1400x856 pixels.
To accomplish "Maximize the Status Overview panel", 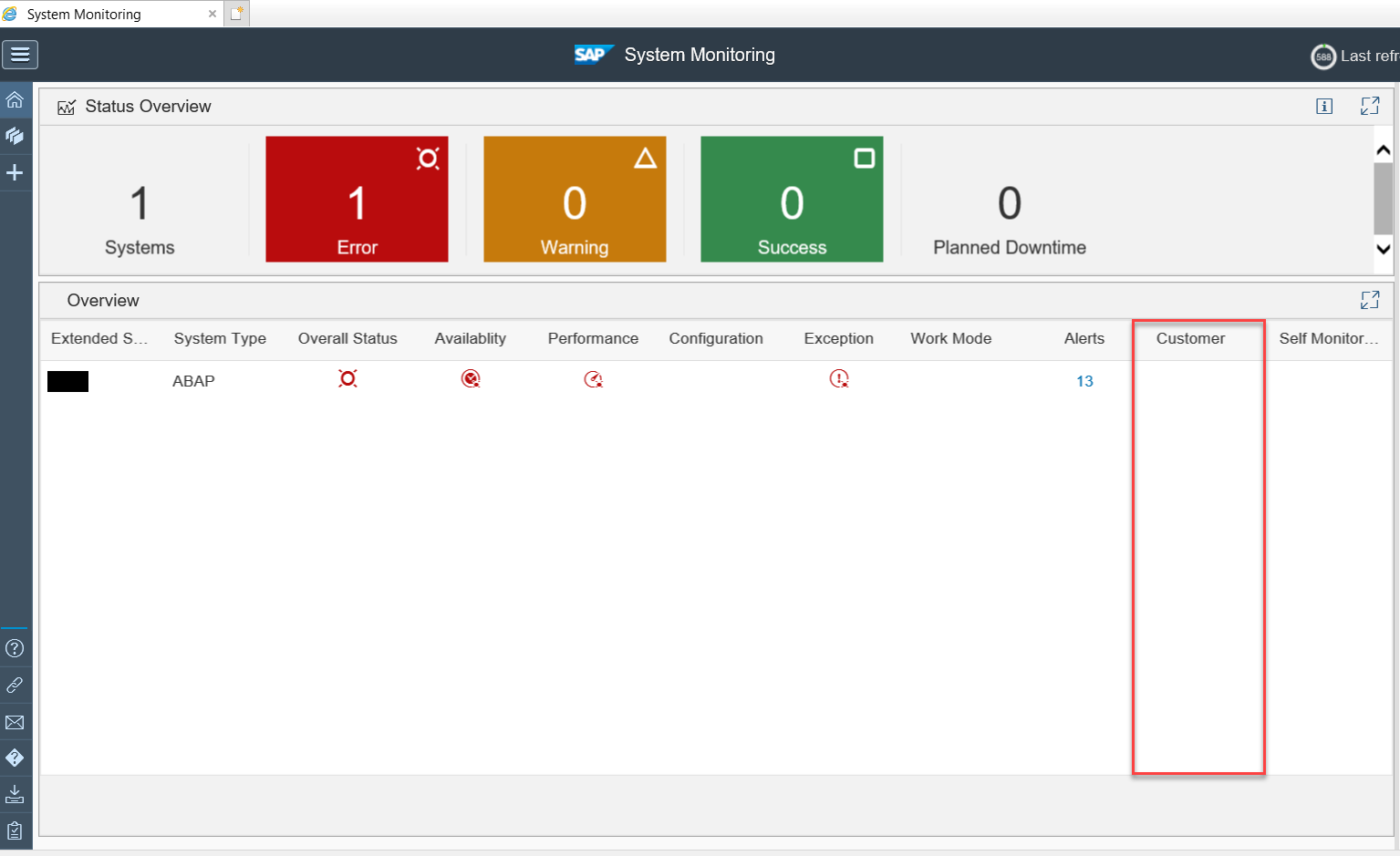I will (1370, 106).
